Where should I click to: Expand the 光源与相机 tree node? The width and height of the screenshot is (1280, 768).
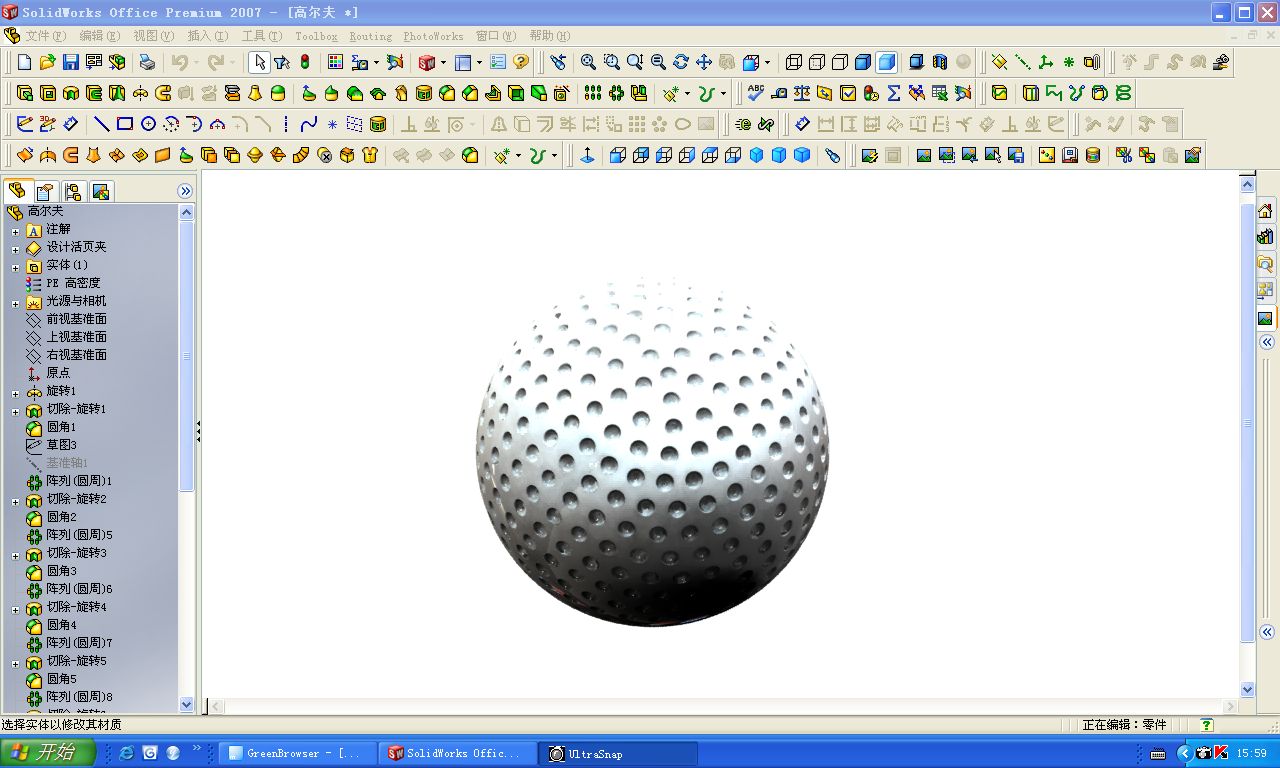point(15,303)
